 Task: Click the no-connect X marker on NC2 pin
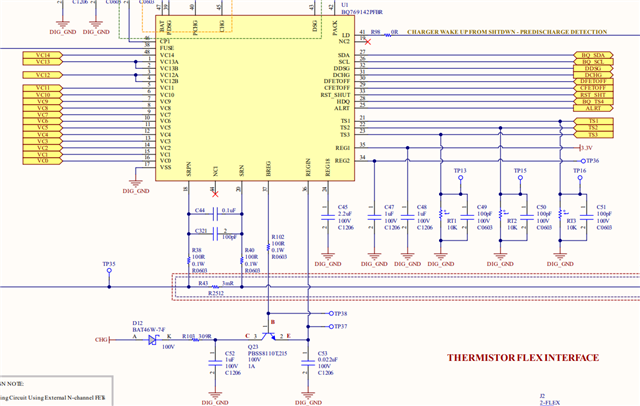click(368, 42)
